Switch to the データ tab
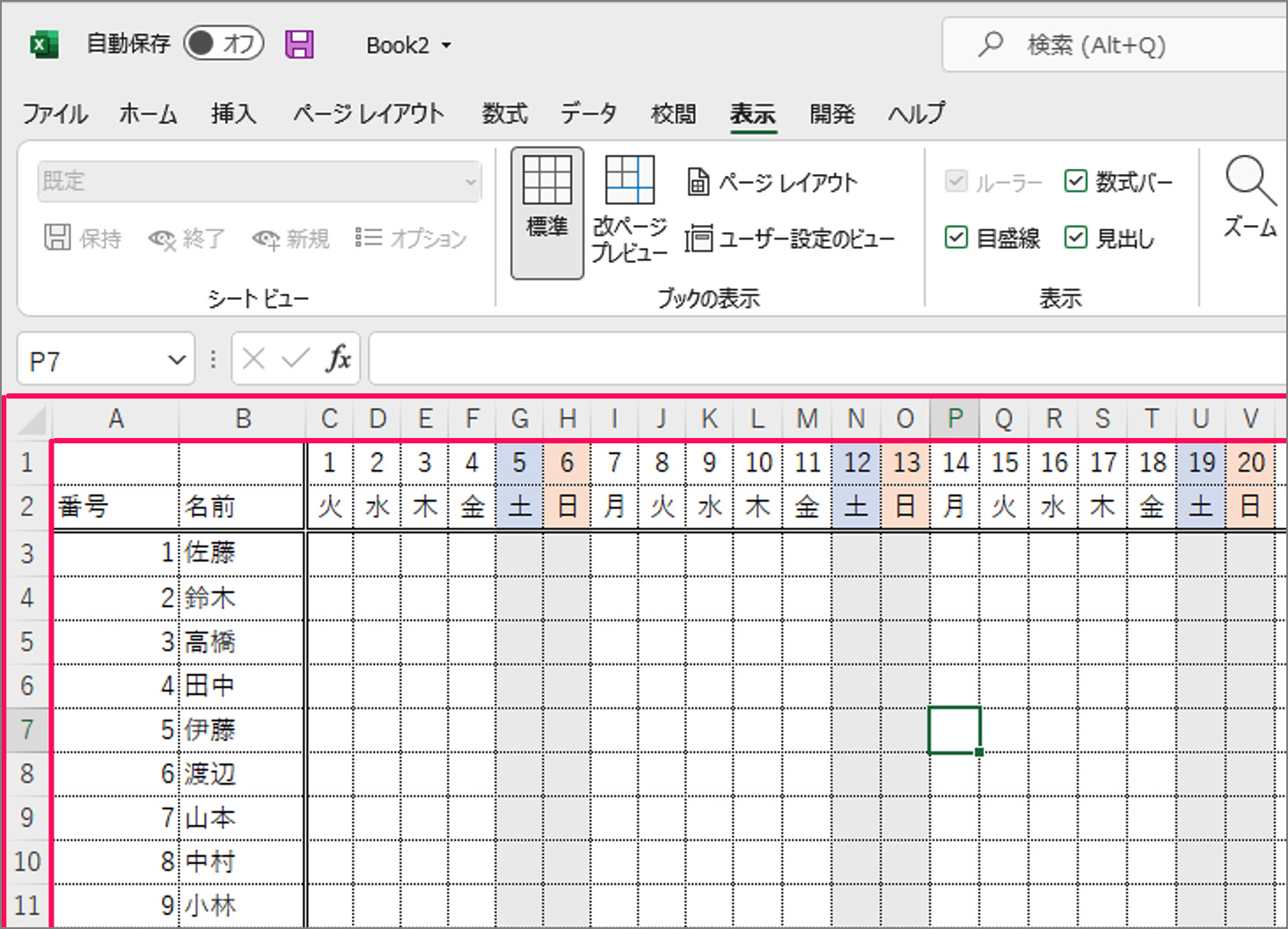The height and width of the screenshot is (929, 1288). tap(589, 113)
